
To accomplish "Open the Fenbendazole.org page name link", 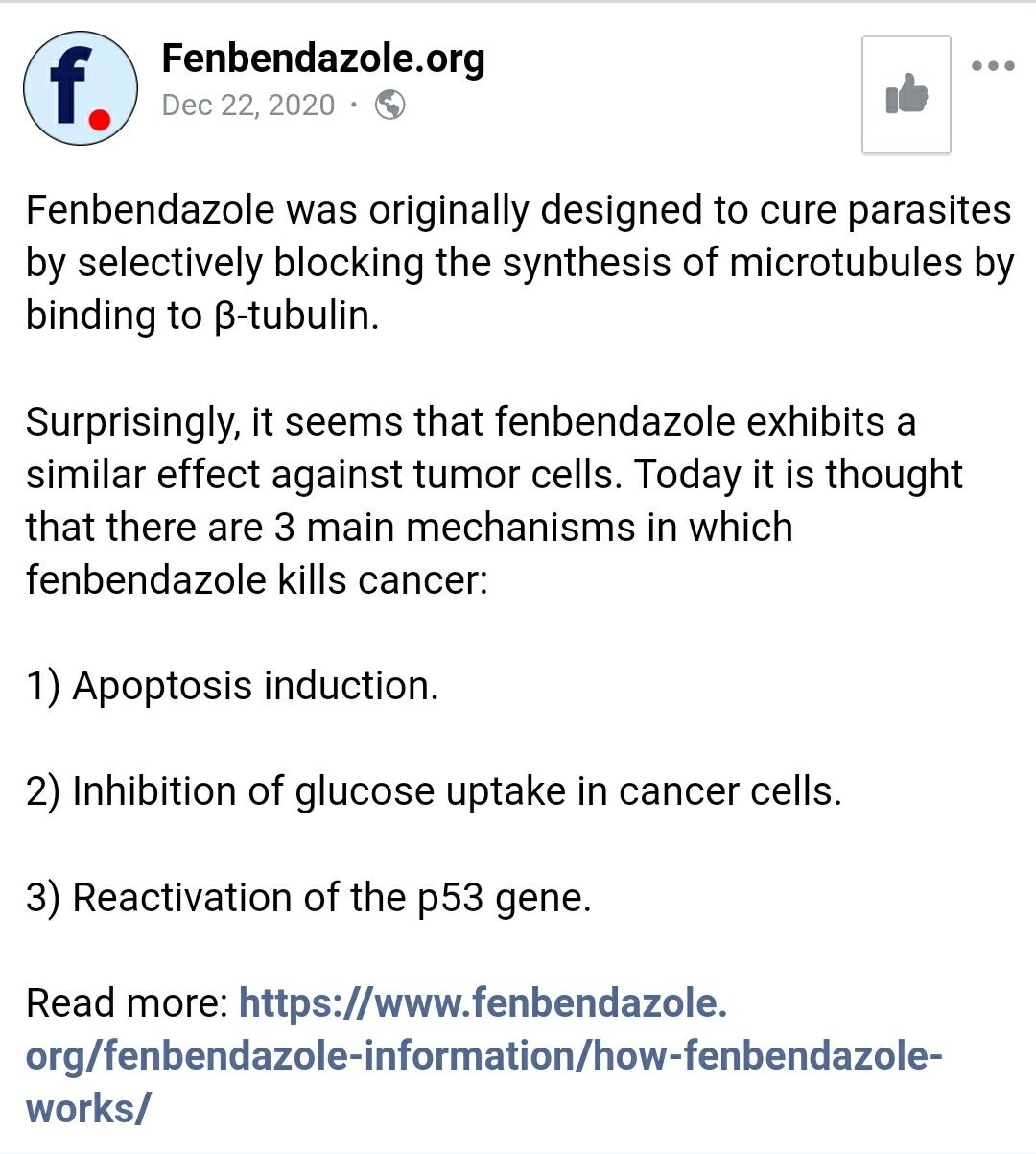I will tap(323, 59).
